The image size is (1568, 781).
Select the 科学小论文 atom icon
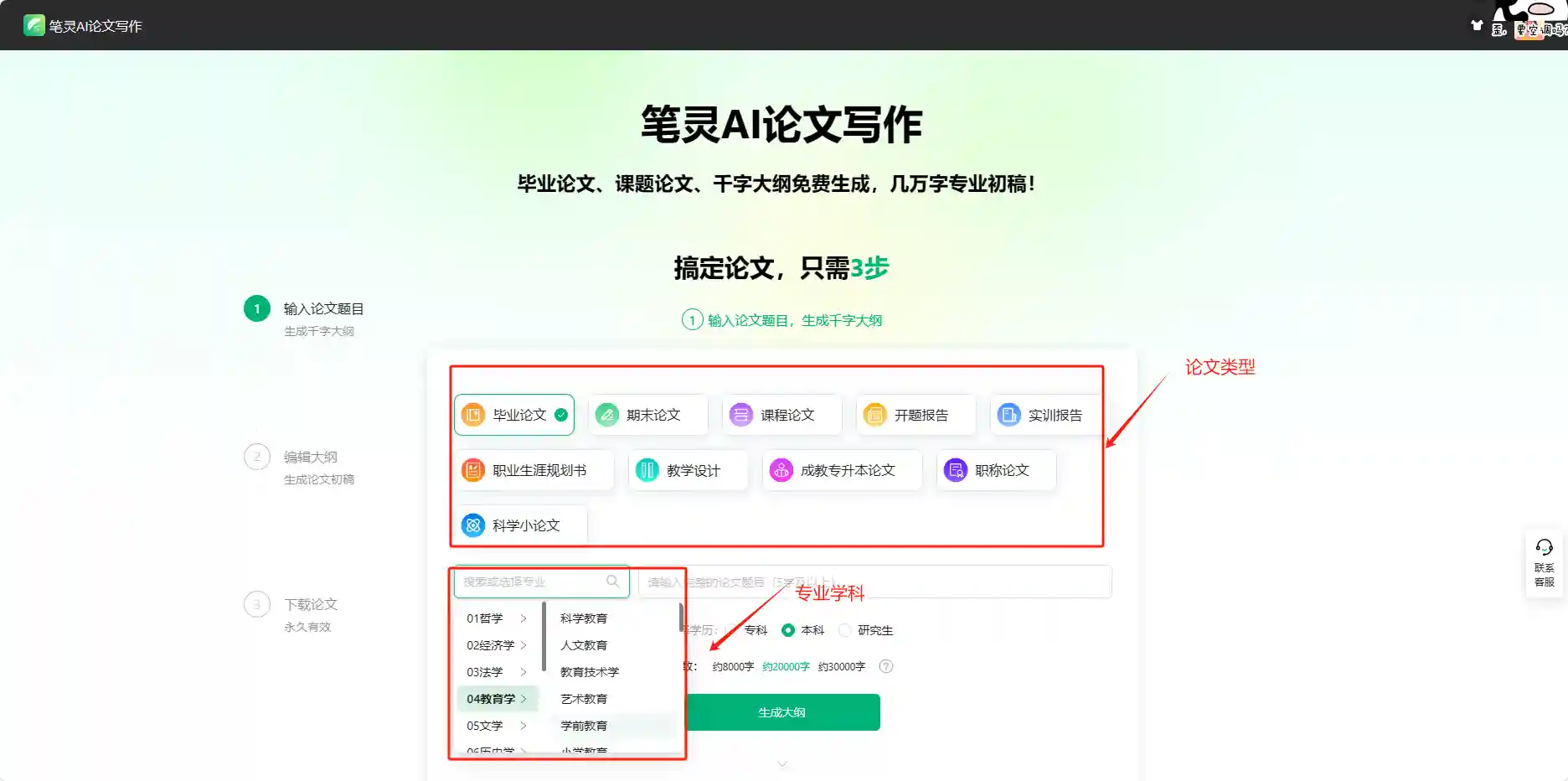pyautogui.click(x=473, y=525)
